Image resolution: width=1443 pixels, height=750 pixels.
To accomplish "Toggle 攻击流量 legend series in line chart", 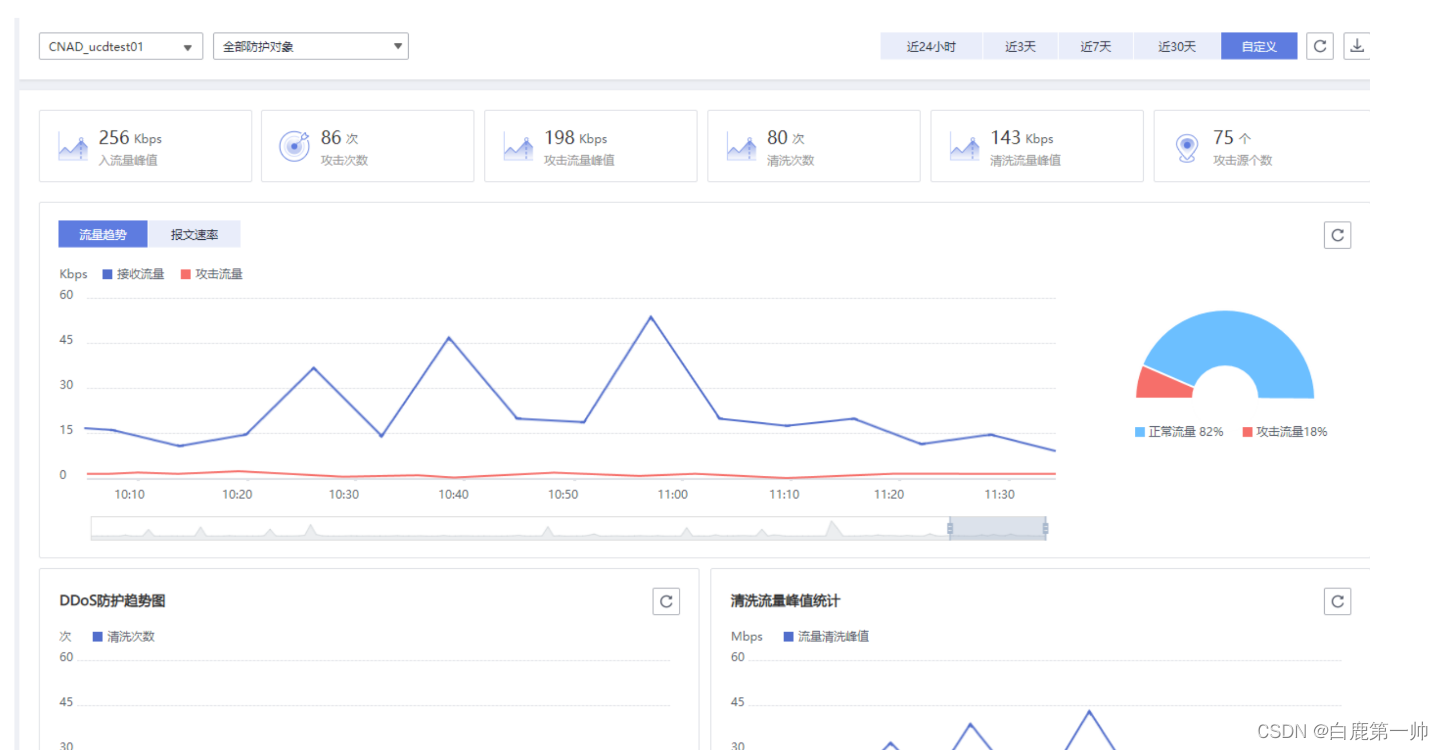I will click(x=212, y=274).
